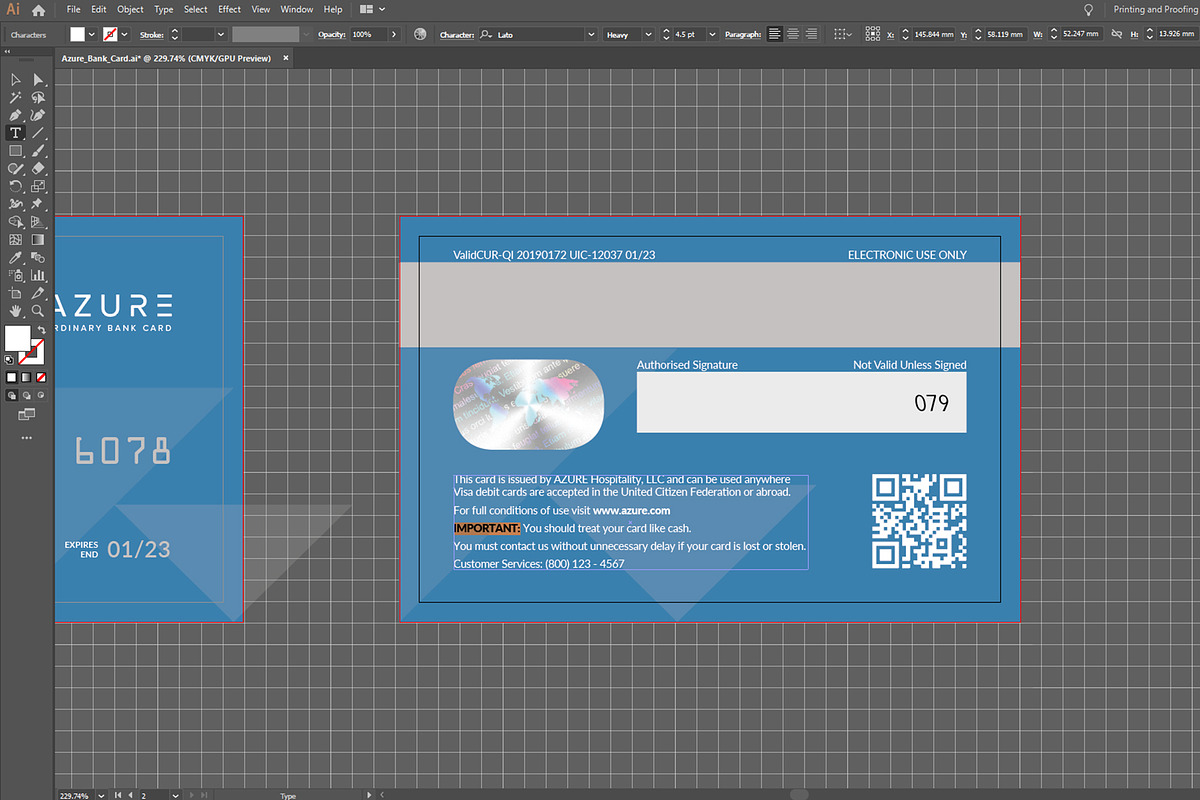1200x800 pixels.
Task: Set color mode for fill
Action: pyautogui.click(x=12, y=378)
